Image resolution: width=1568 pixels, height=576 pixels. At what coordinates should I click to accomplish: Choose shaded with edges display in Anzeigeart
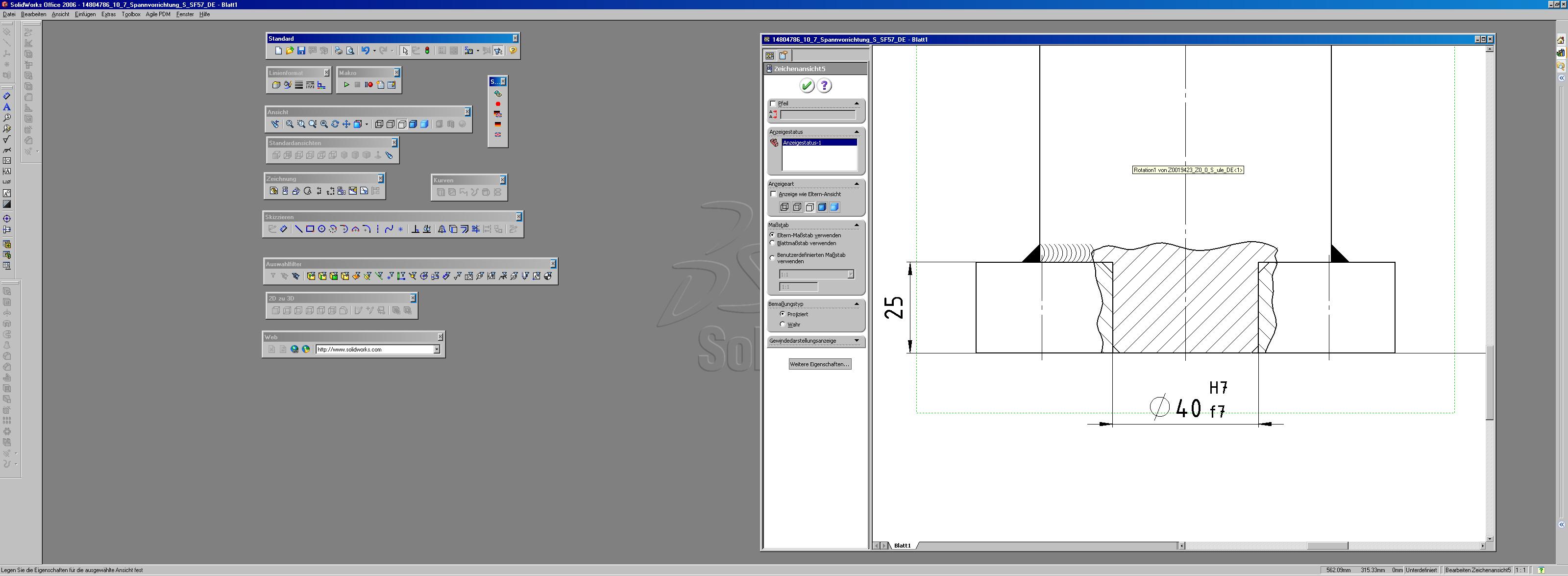(822, 208)
